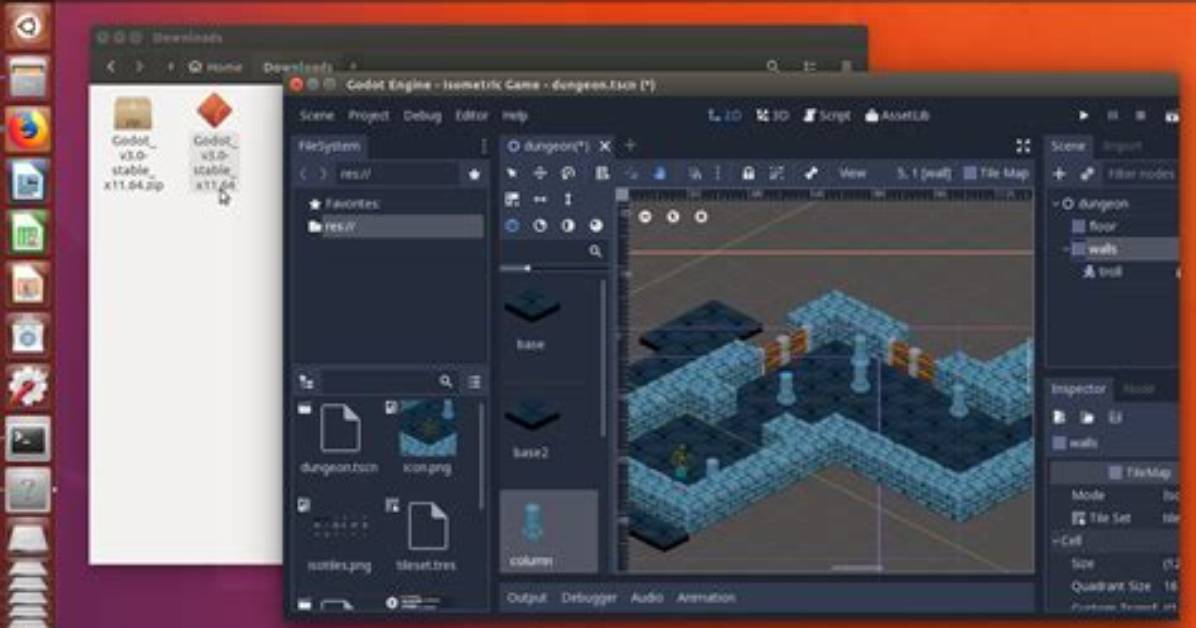Collapse the Cell section in the Inspector

(1056, 540)
